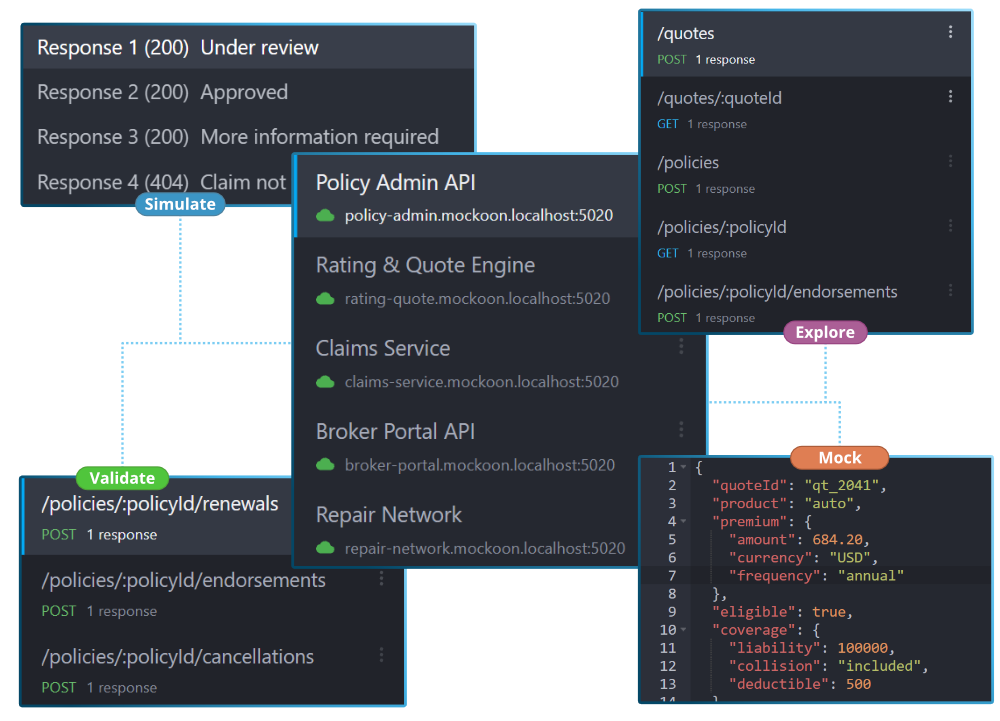
Task: Click the "included" collision value
Action: (x=879, y=666)
